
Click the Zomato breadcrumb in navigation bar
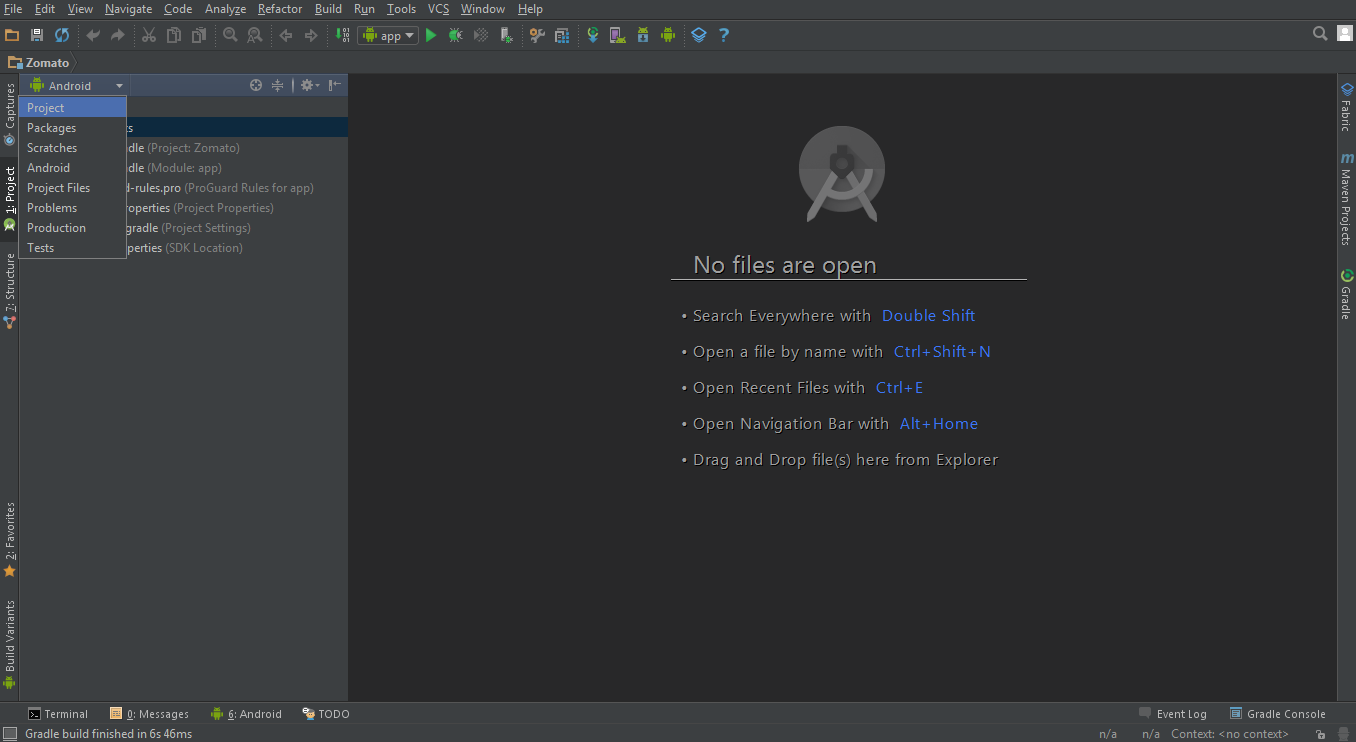click(40, 62)
